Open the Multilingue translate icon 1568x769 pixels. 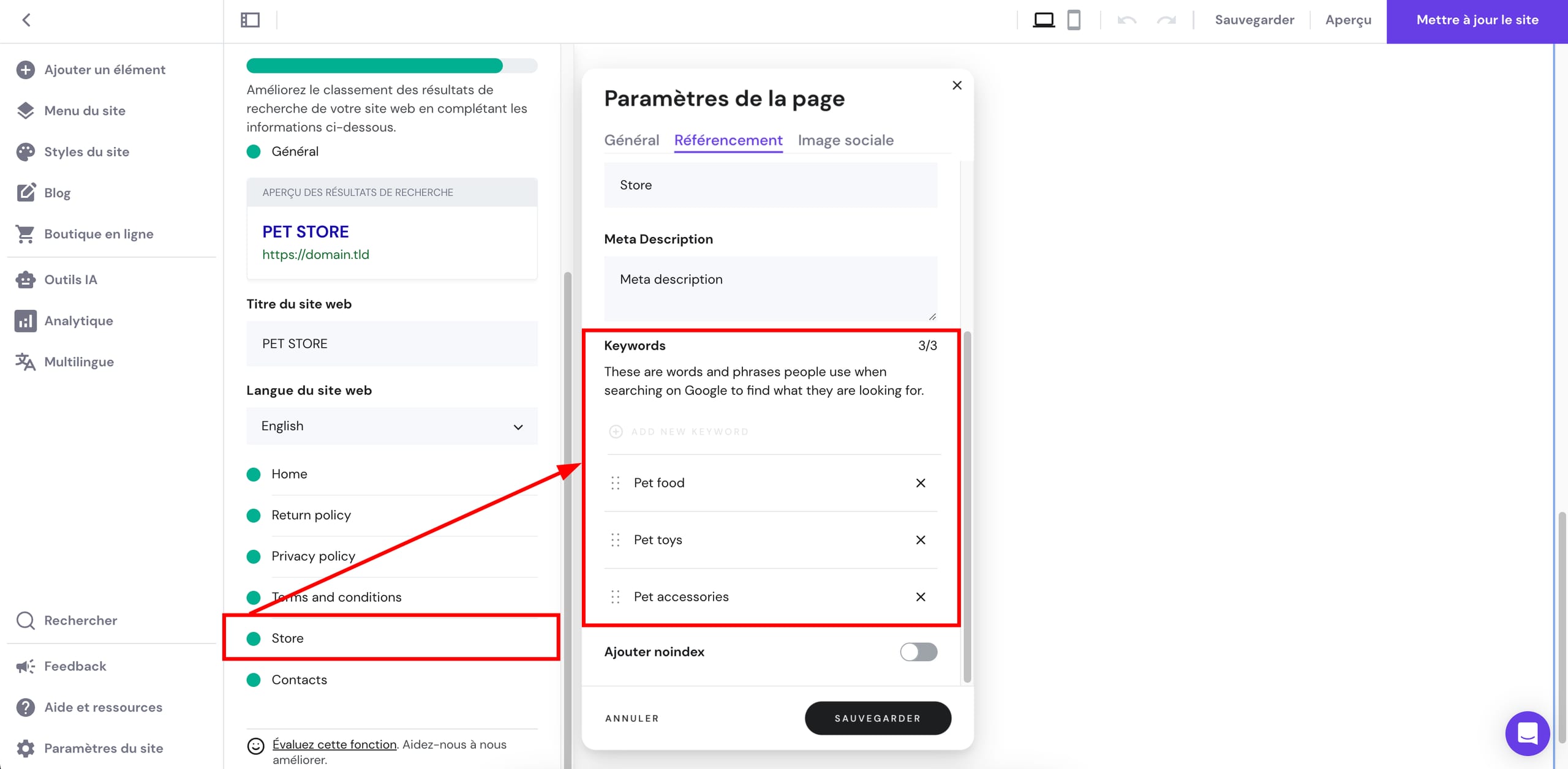[25, 362]
